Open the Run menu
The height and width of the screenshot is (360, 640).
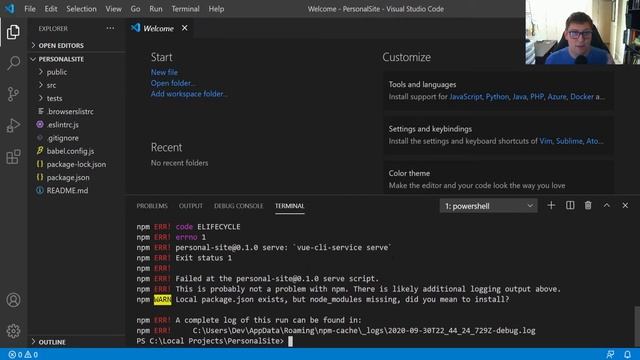156,9
